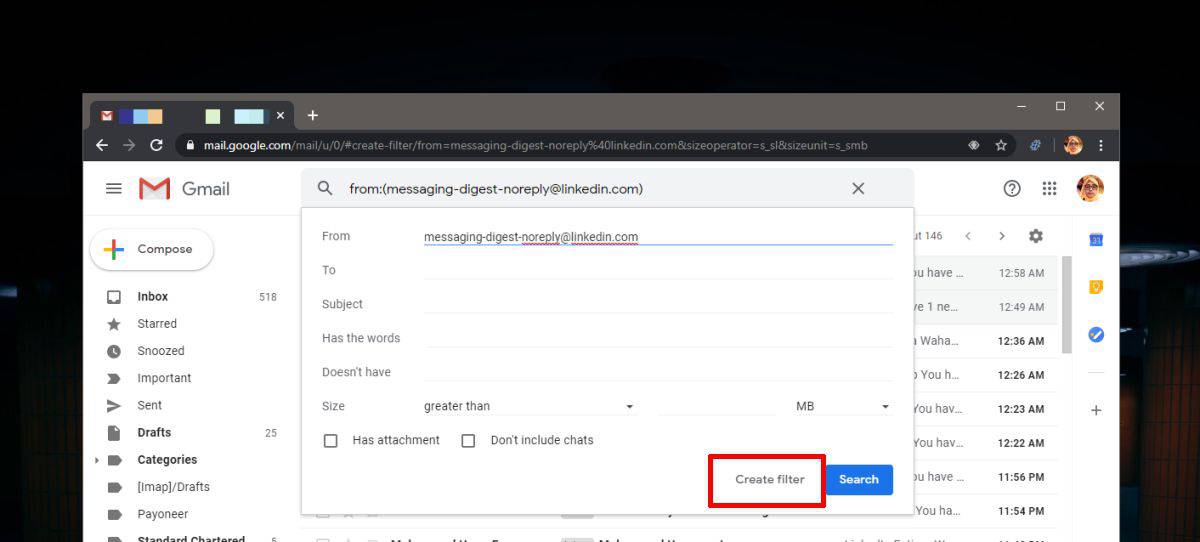This screenshot has height=542, width=1200.
Task: Click the eye icon in the address bar
Action: 974,145
